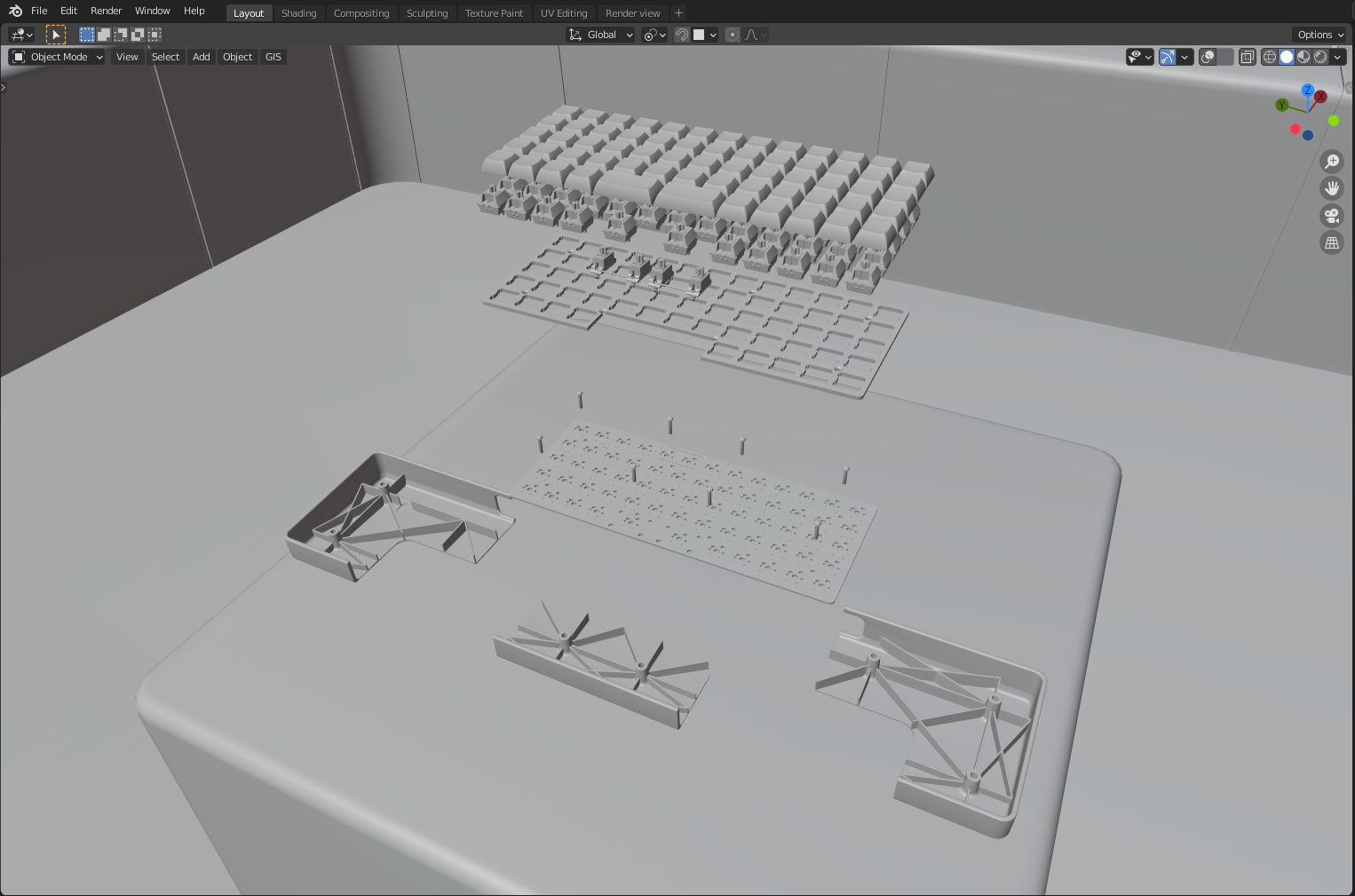Add a new workspace with the + button
The width and height of the screenshot is (1355, 896).
677,12
